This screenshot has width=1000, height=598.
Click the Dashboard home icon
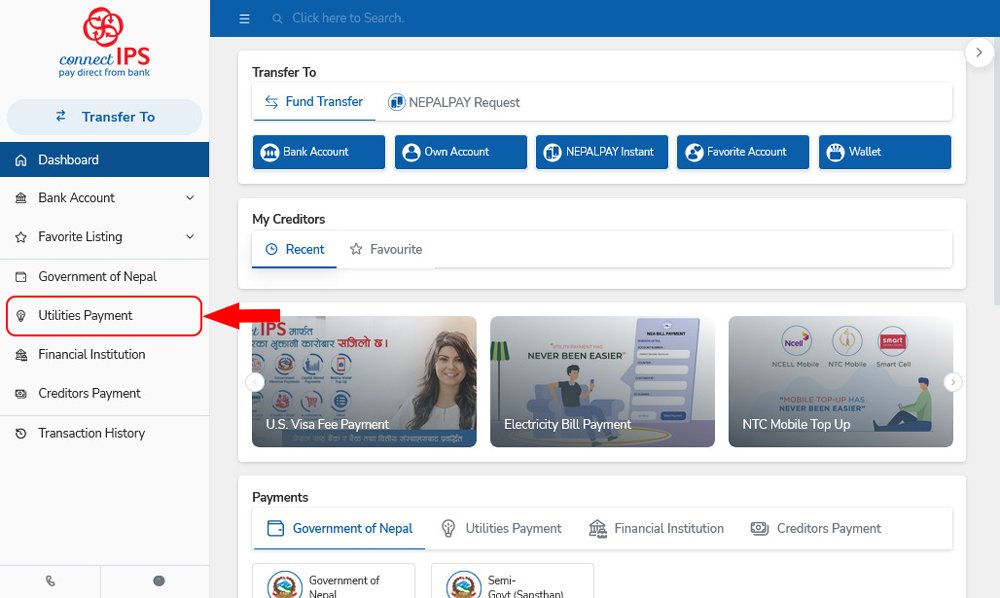coord(21,160)
